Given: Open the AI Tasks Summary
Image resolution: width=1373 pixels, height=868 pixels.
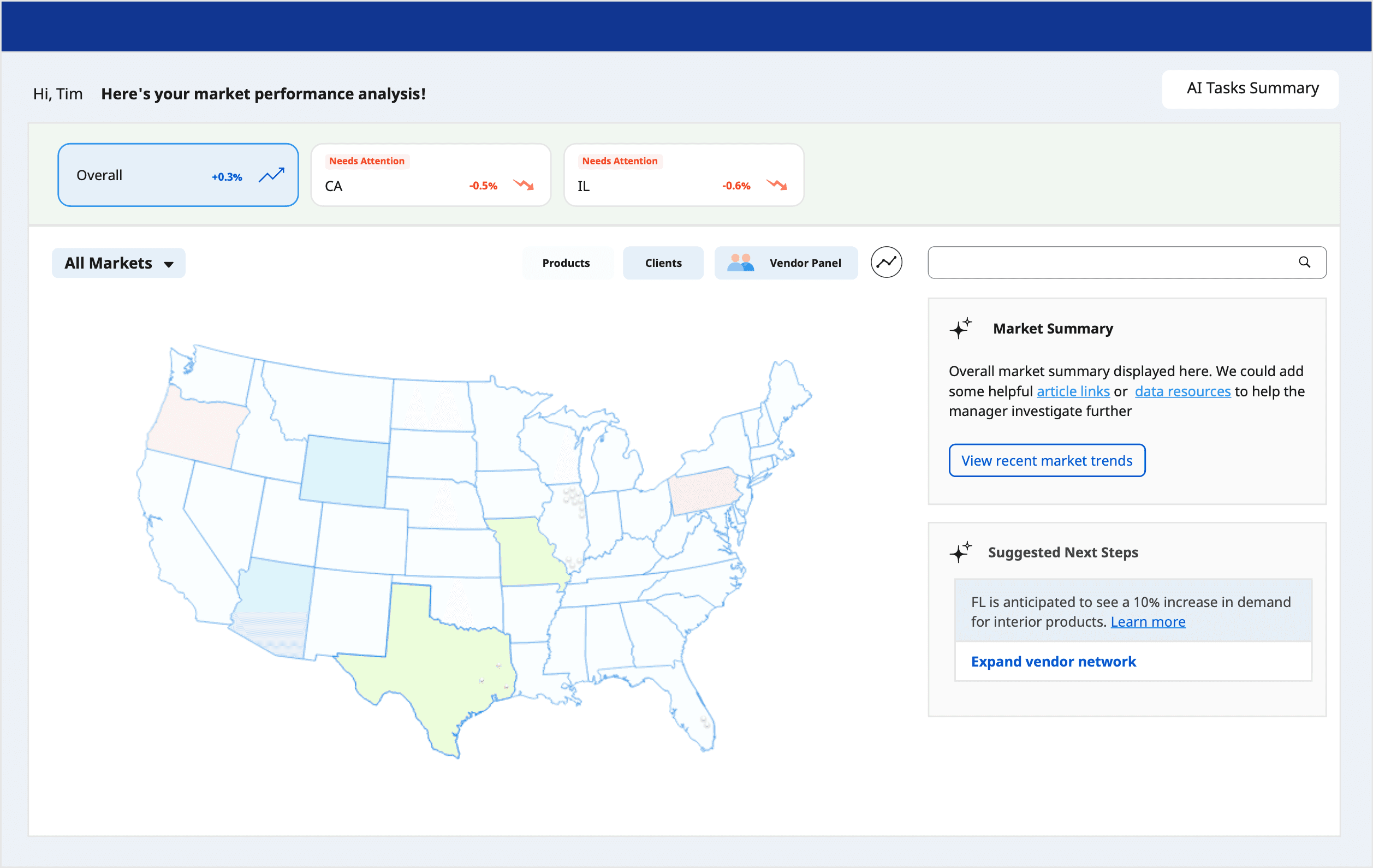Looking at the screenshot, I should pos(1252,88).
